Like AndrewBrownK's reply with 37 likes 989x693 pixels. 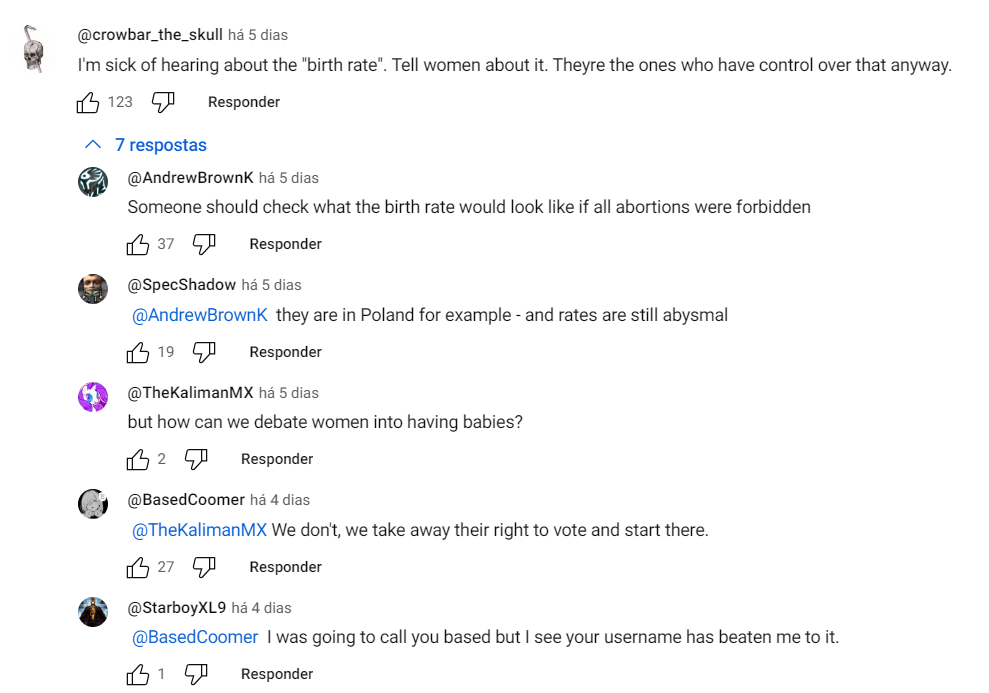138,244
